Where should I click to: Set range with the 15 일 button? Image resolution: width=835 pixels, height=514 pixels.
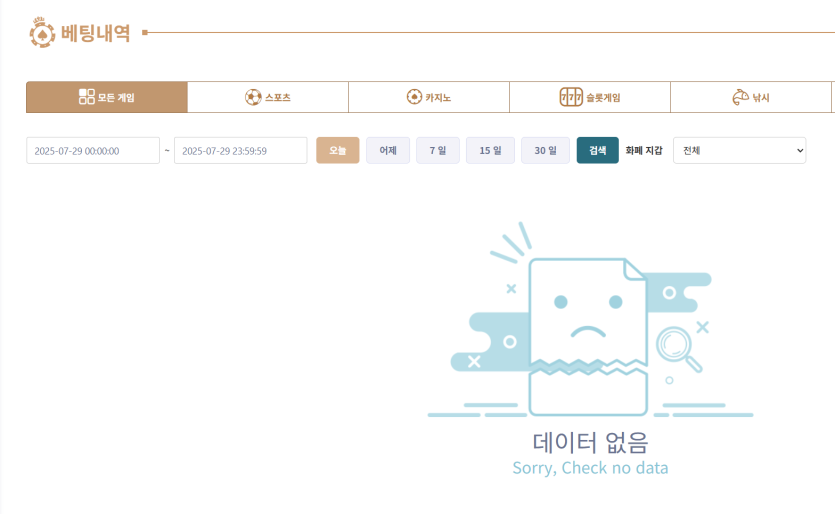coord(490,150)
